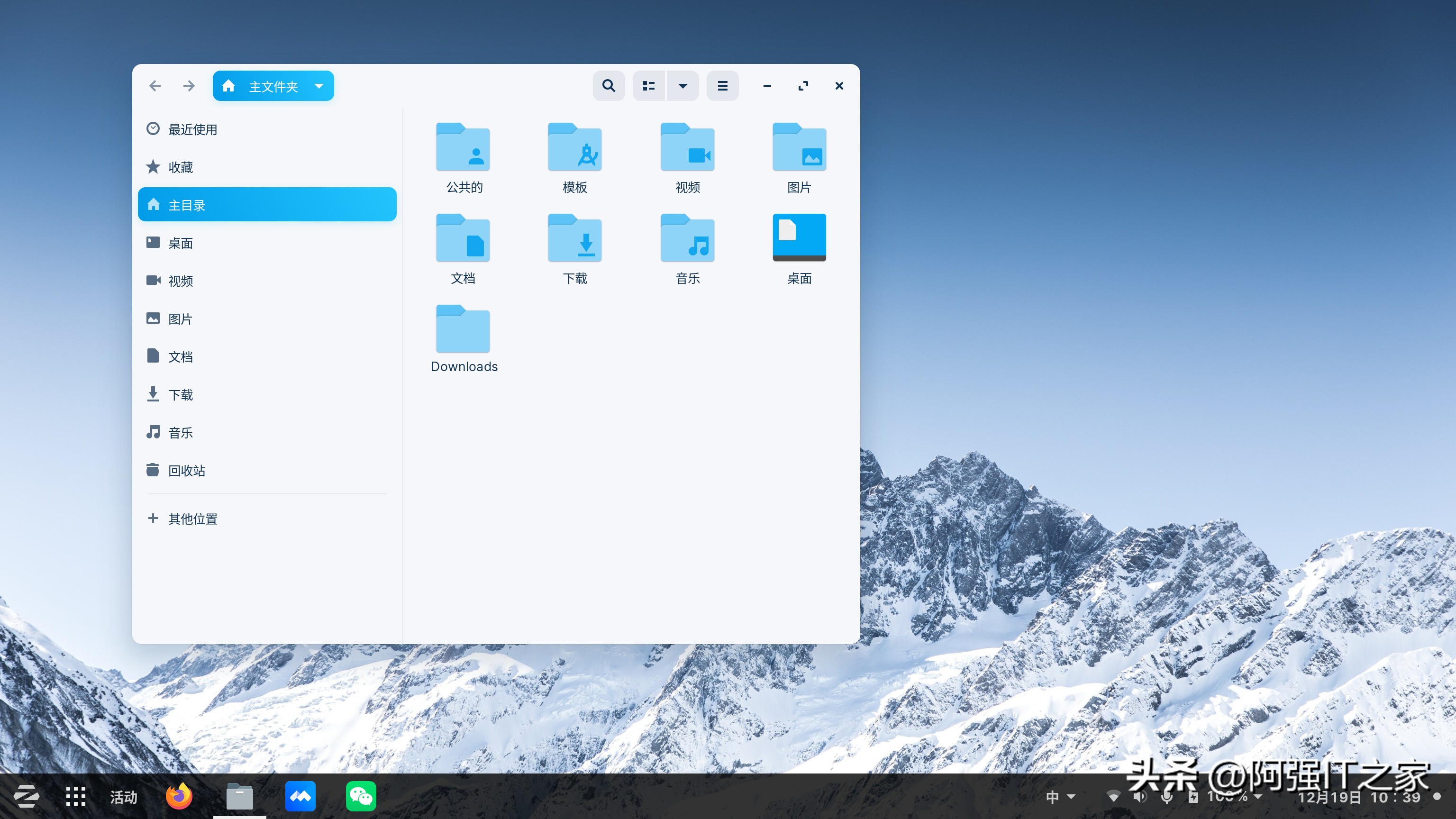Open the hamburger menu of the file manager
This screenshot has height=819, width=1456.
point(722,85)
